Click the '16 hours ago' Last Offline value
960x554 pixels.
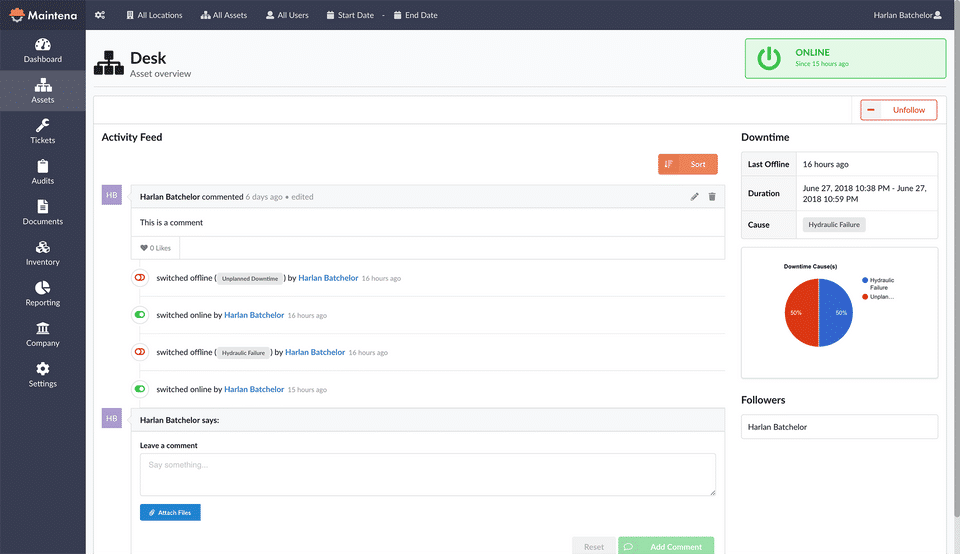click(825, 164)
